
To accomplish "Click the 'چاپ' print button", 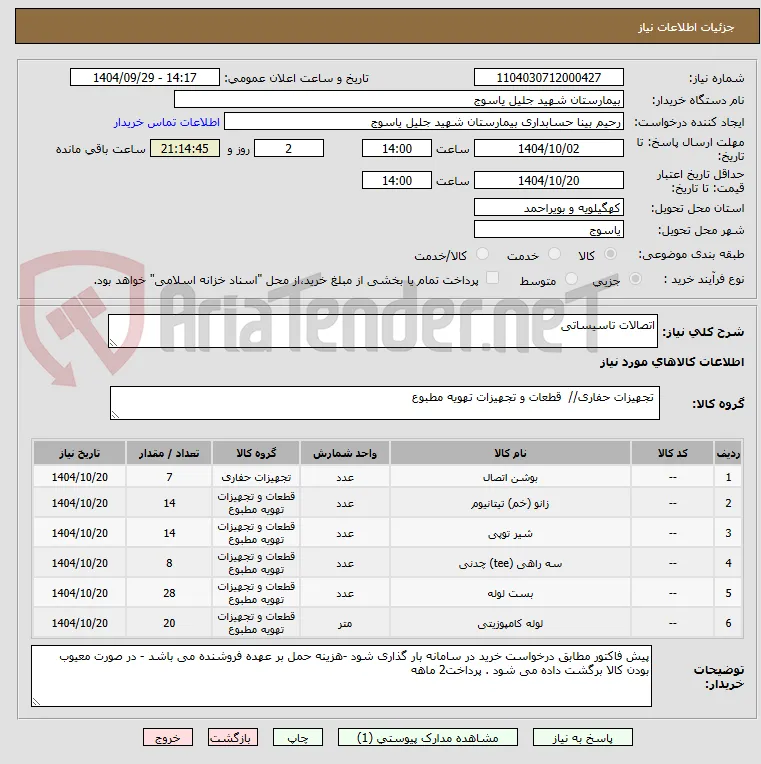I will coord(298,737).
